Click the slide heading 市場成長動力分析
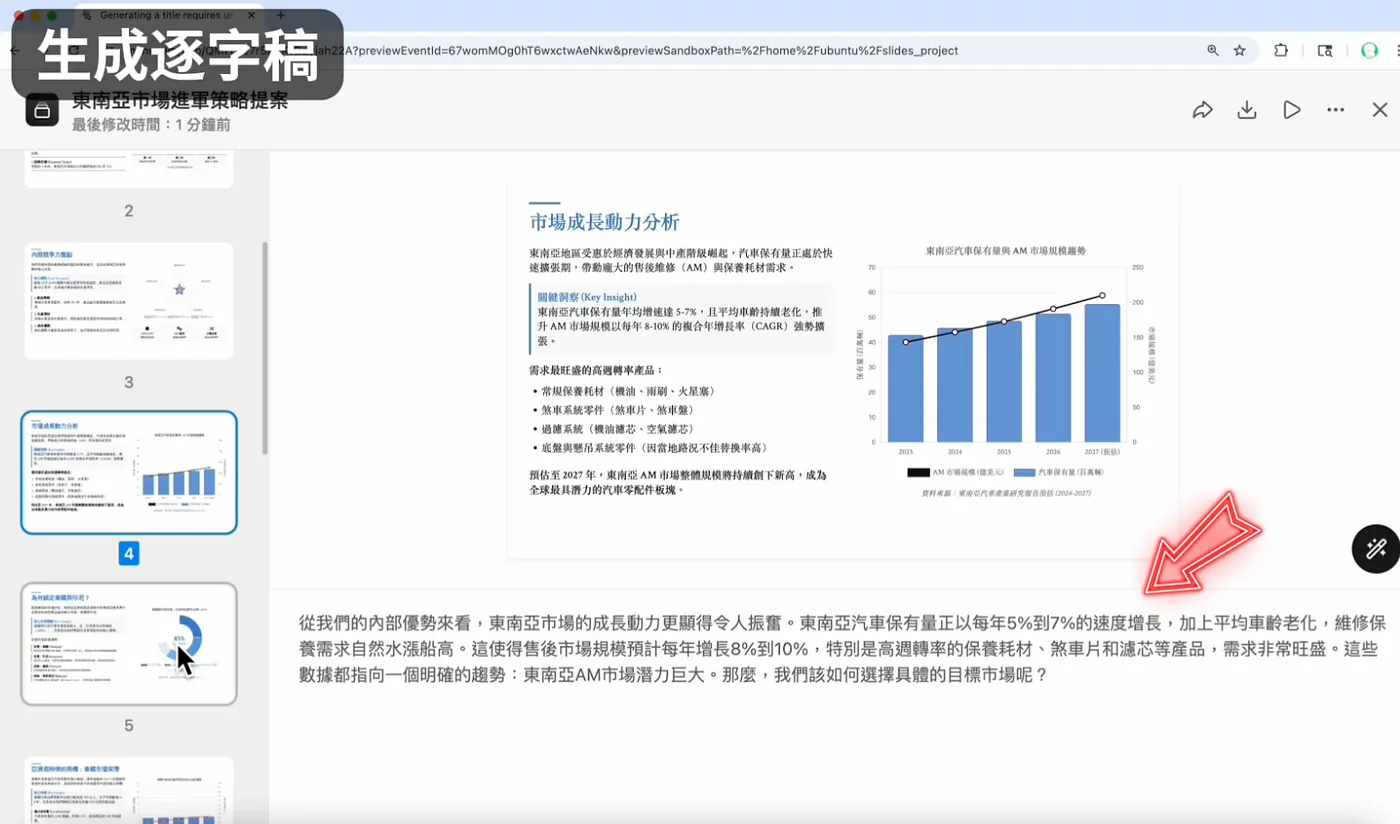Viewport: 1400px width, 824px height. pos(604,222)
